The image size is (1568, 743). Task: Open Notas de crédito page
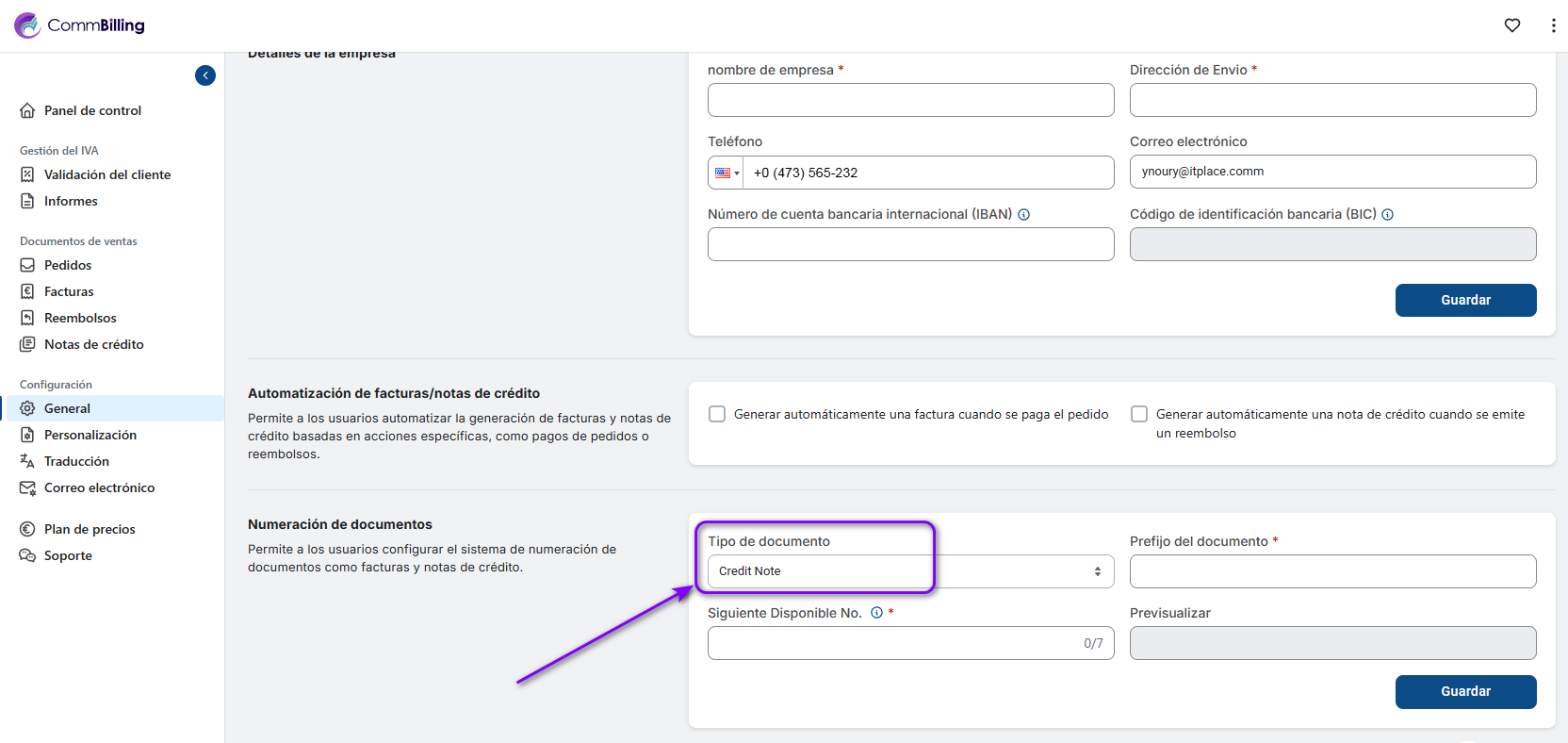pyautogui.click(x=94, y=344)
